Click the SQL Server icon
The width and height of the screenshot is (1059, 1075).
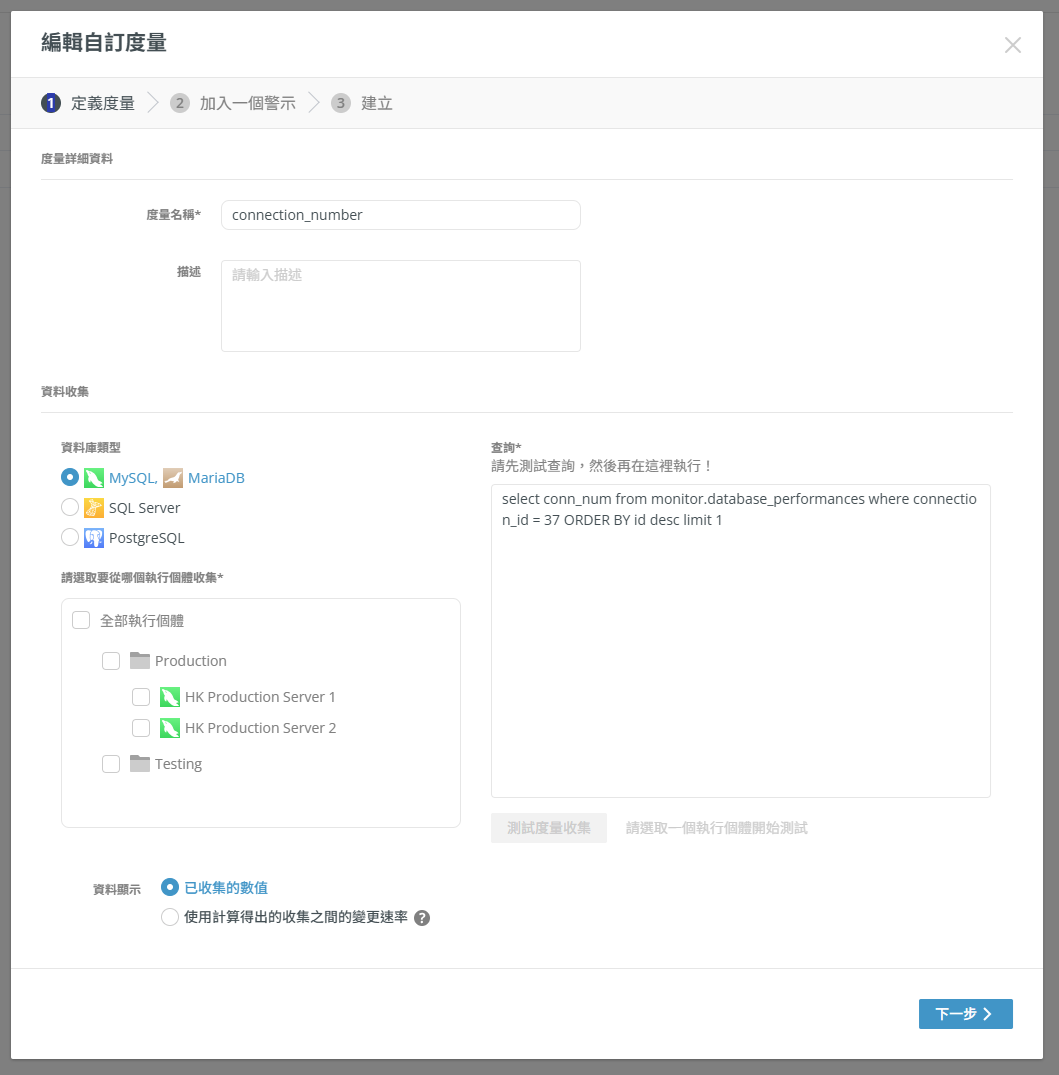[94, 508]
